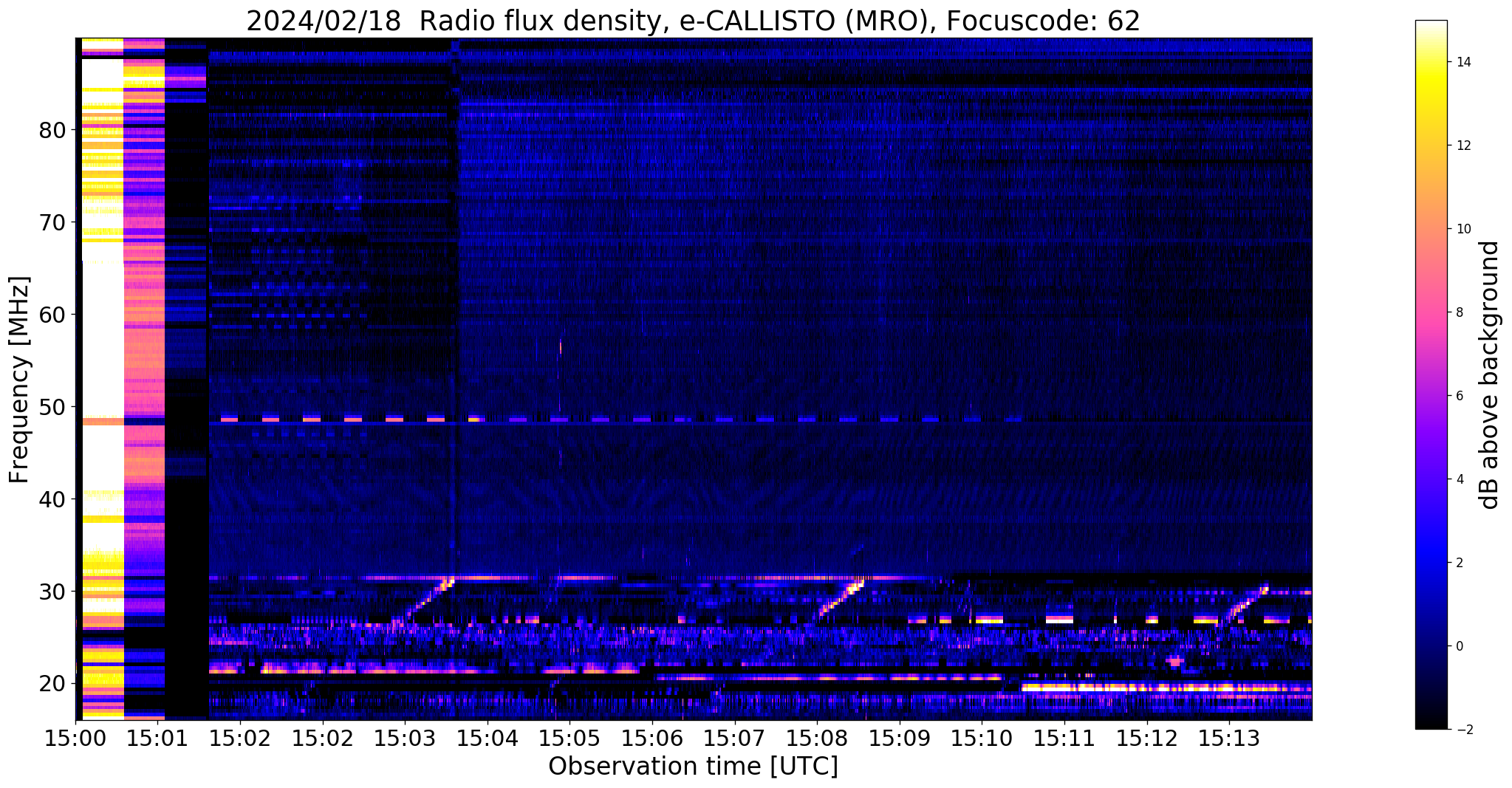
Task: Click time axis tick label 15:03
Action: tap(406, 738)
